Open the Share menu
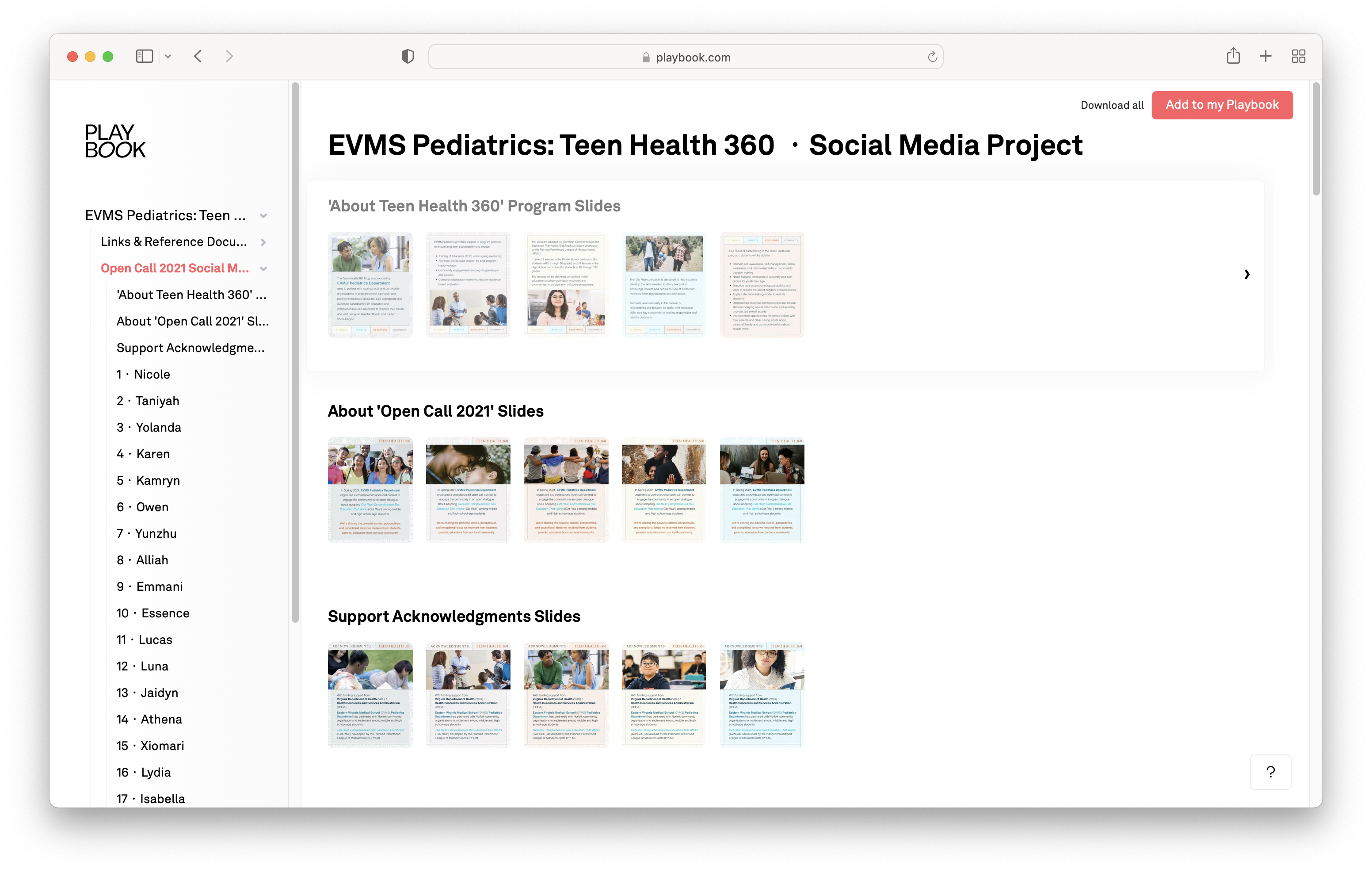The width and height of the screenshot is (1372, 873). pyautogui.click(x=1233, y=56)
